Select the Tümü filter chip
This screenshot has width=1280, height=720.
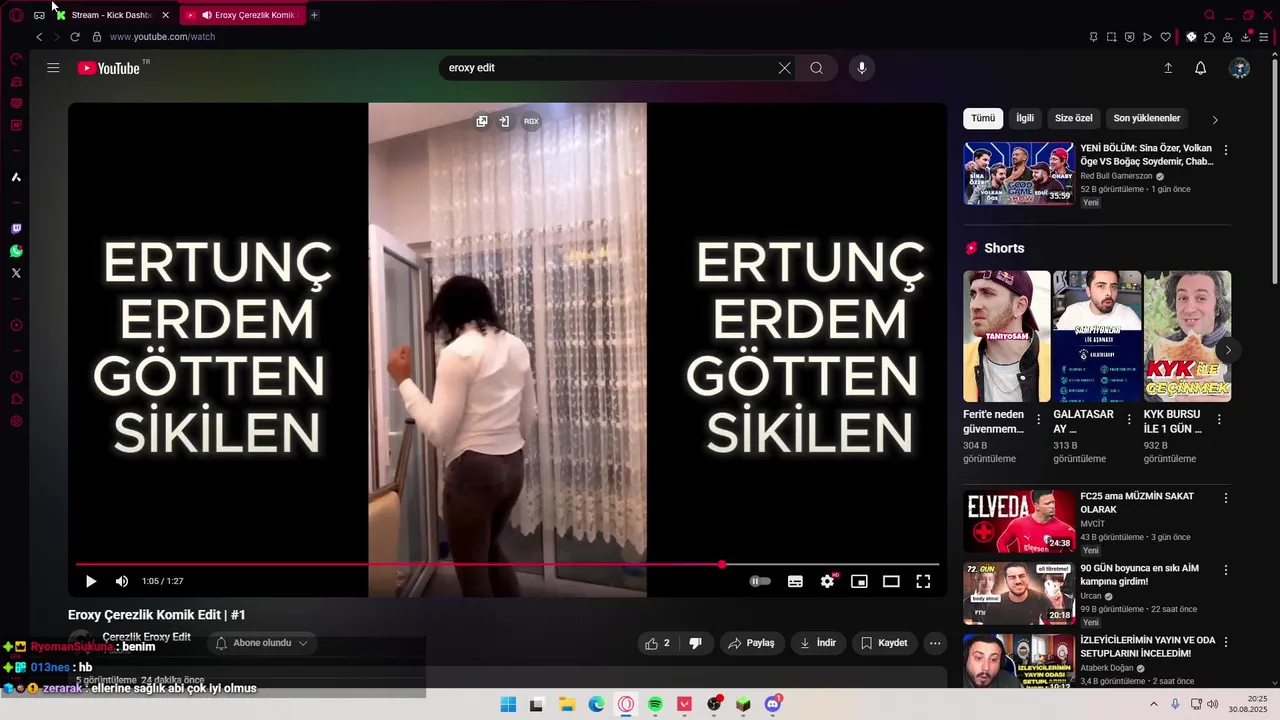click(983, 118)
